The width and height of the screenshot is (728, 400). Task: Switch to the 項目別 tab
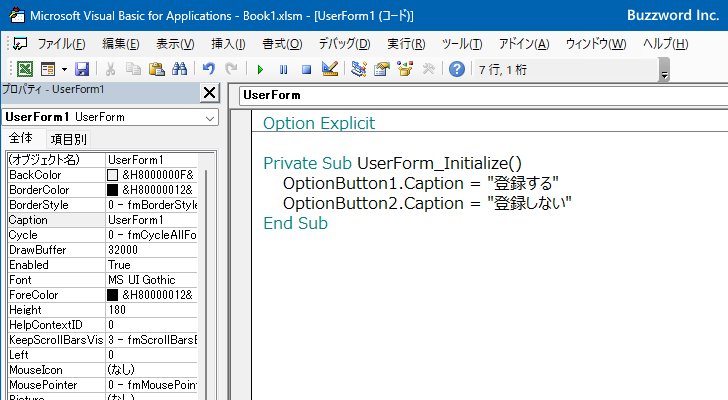[x=69, y=139]
